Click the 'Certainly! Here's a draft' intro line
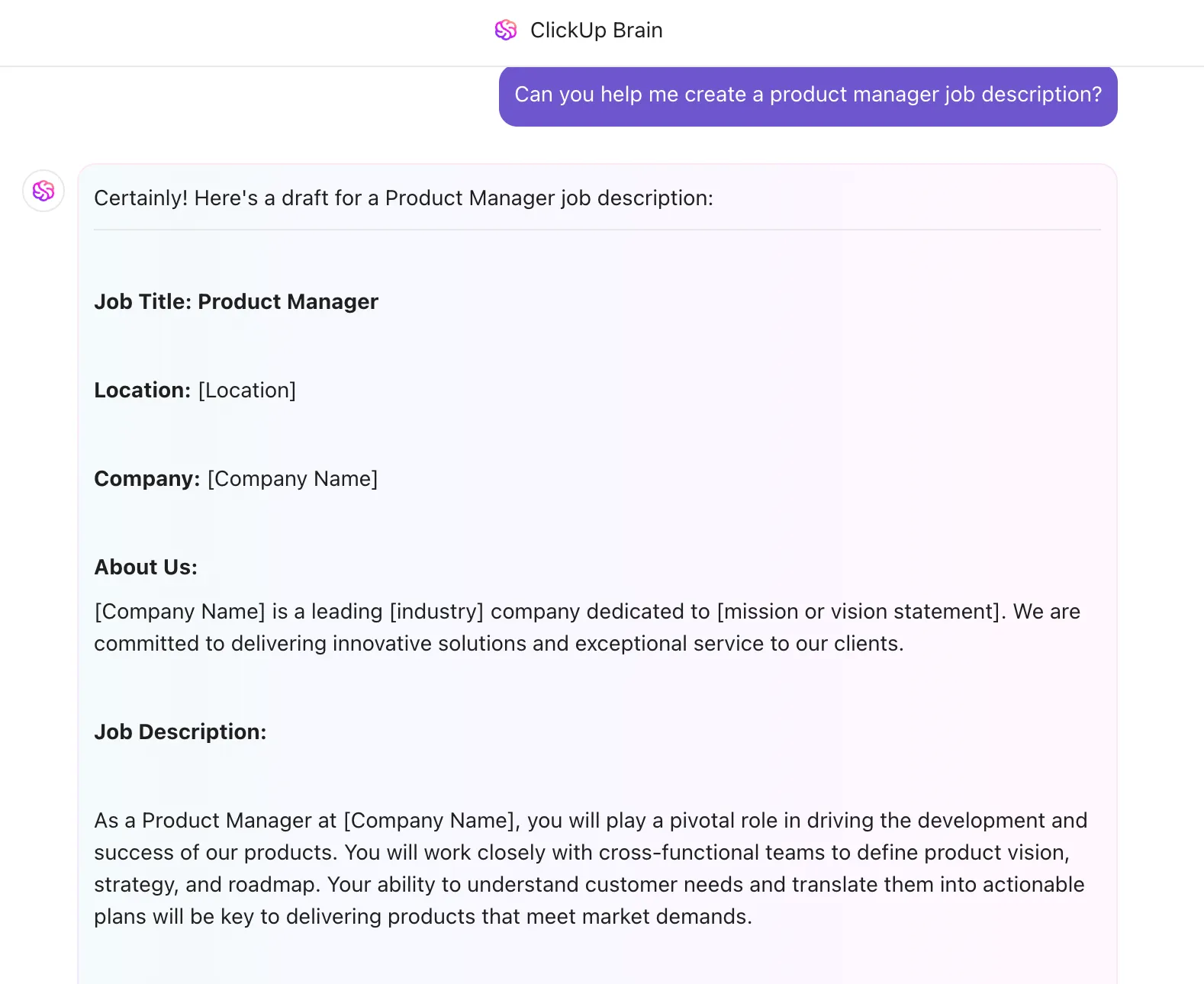Image resolution: width=1204 pixels, height=984 pixels. pos(404,198)
